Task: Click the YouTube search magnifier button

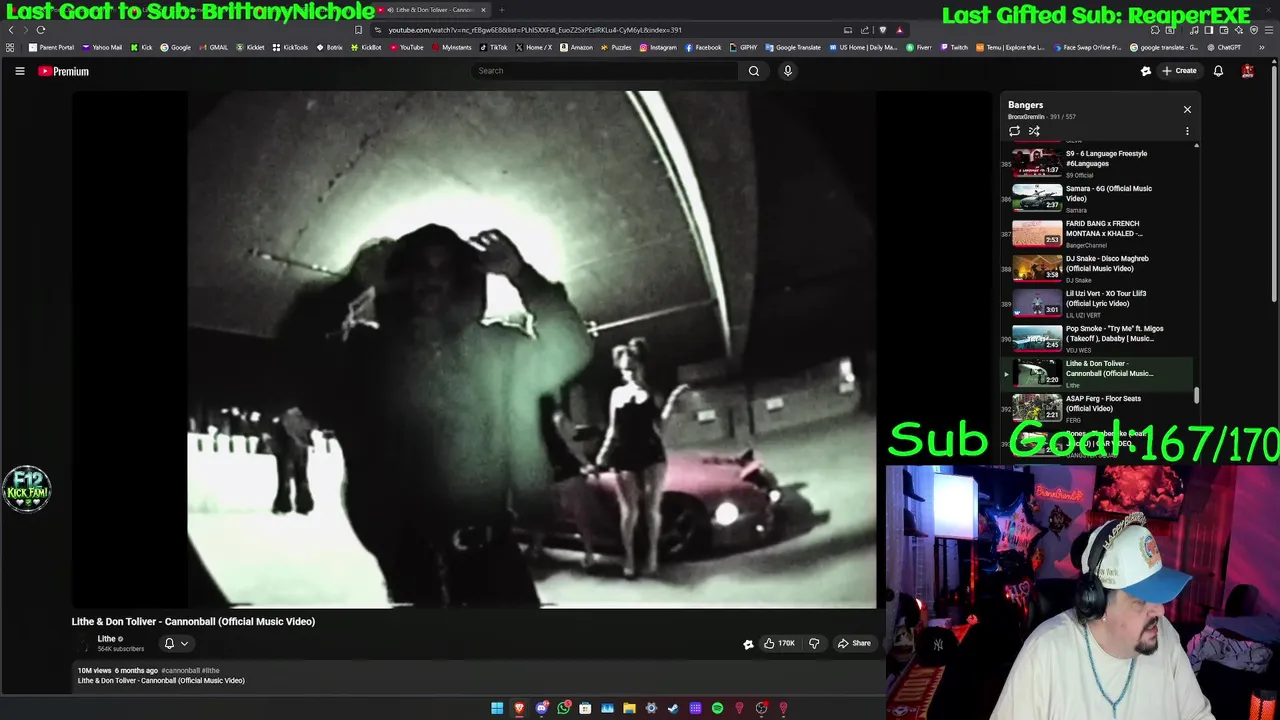Action: tap(754, 71)
